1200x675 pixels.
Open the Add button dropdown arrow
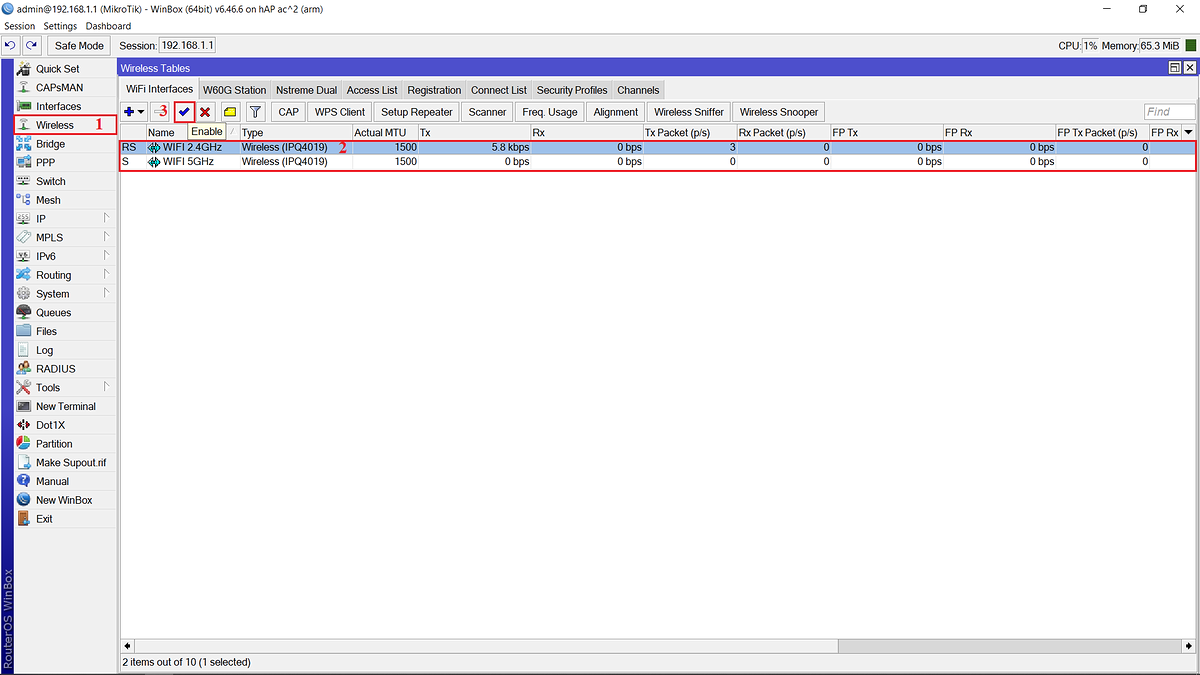tap(141, 112)
